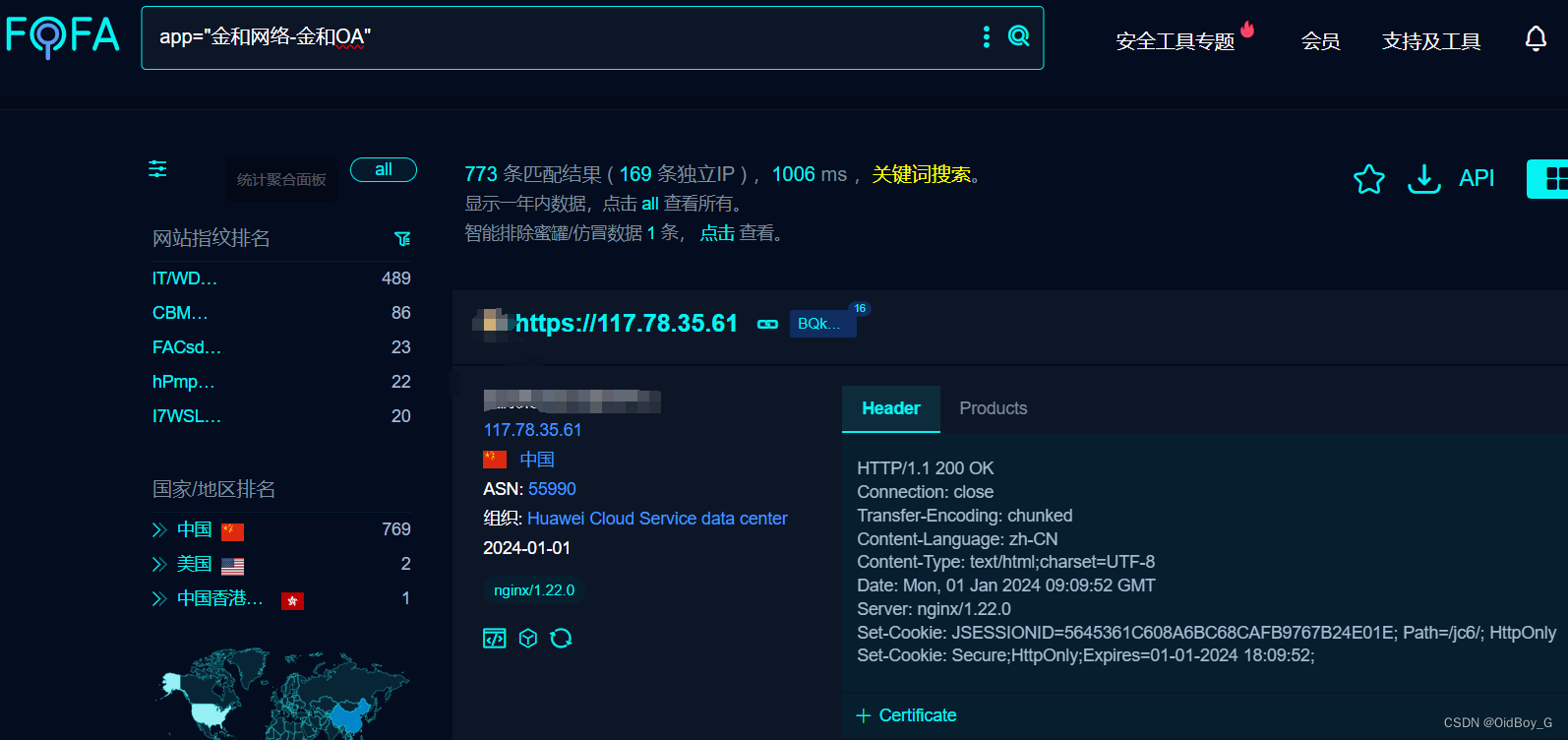Click the China flag in the result

tap(495, 460)
